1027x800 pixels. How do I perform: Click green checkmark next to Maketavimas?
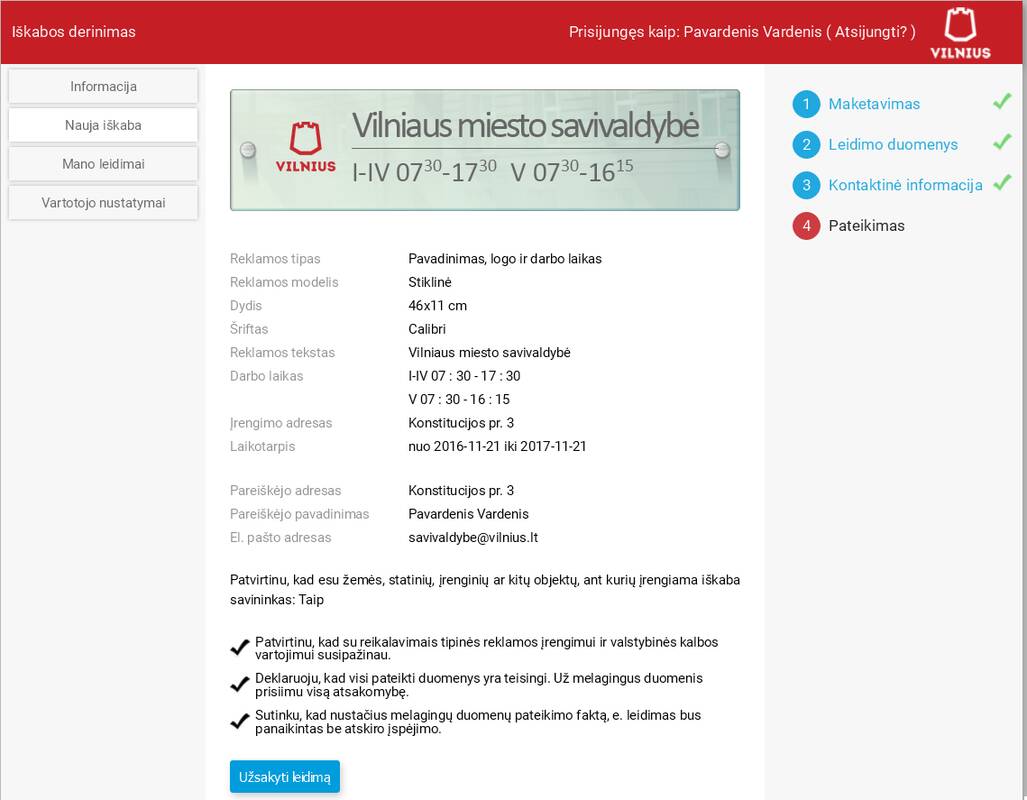pyautogui.click(x=1001, y=102)
